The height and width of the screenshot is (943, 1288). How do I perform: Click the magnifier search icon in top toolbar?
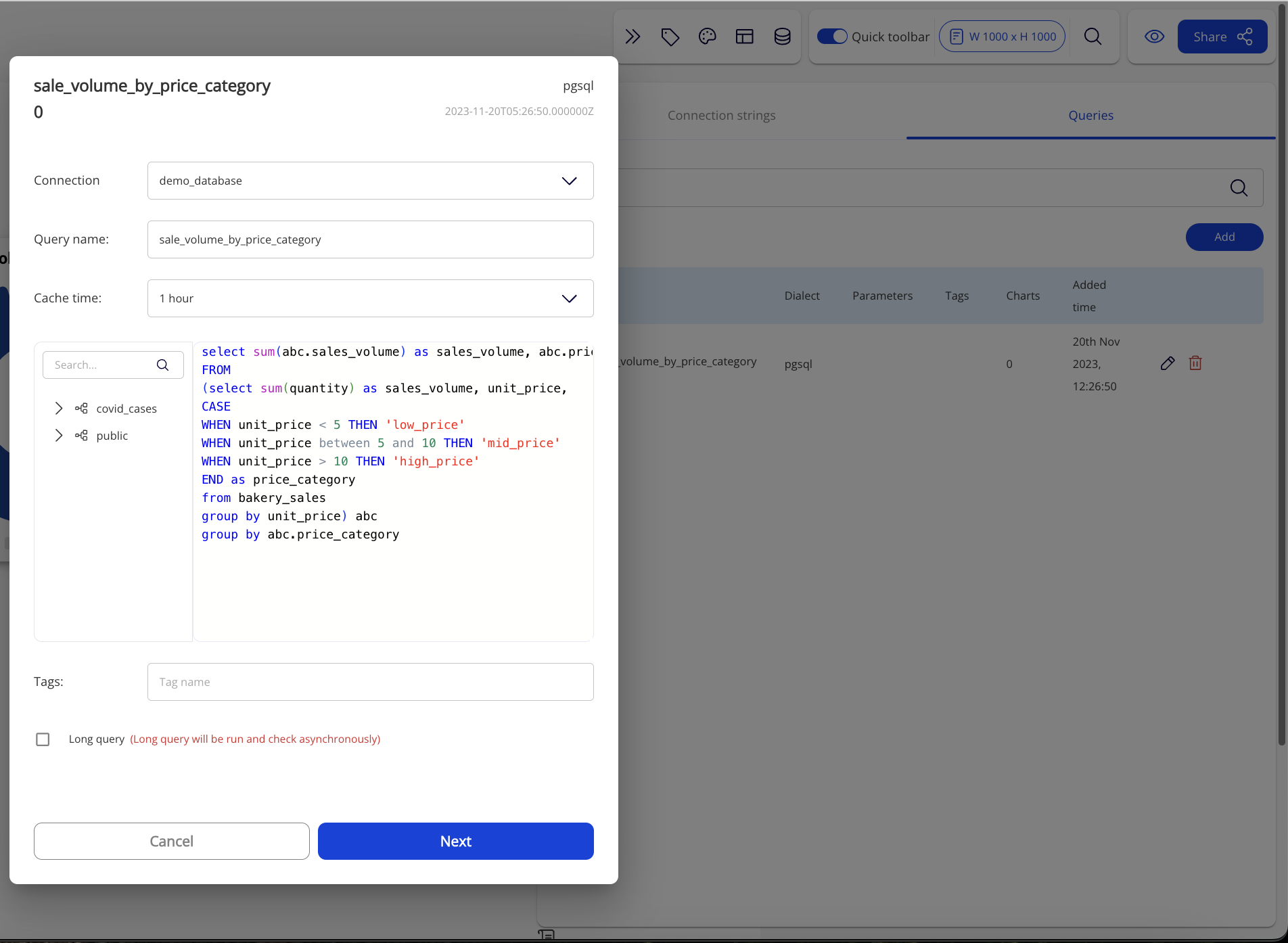[1092, 37]
